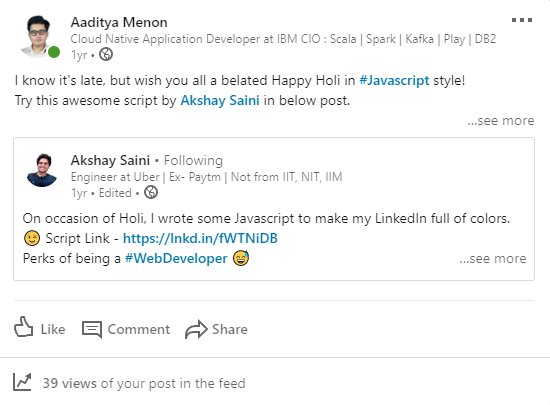Click the Following label next to Akshay Saini
Viewport: 550px width, 405px height.
pyautogui.click(x=193, y=161)
